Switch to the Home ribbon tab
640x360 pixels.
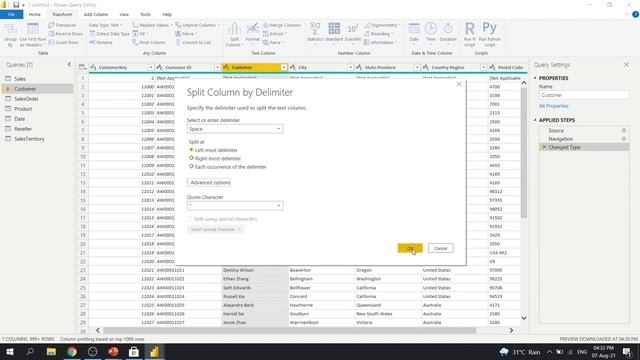[x=35, y=14]
